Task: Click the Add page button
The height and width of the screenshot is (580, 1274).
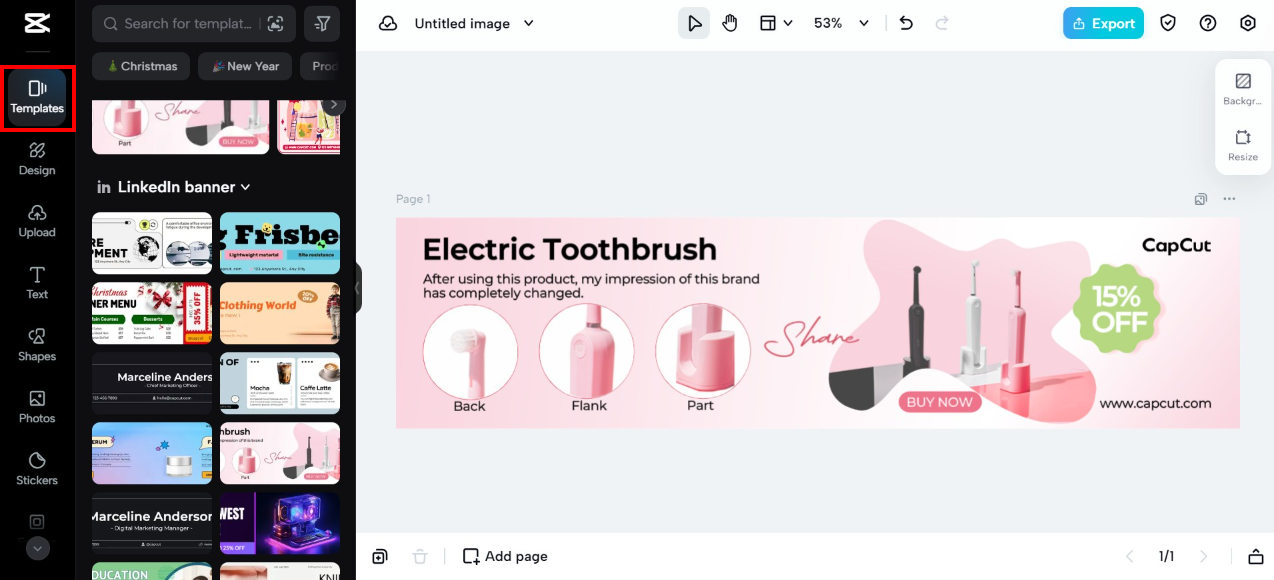Action: [x=505, y=556]
